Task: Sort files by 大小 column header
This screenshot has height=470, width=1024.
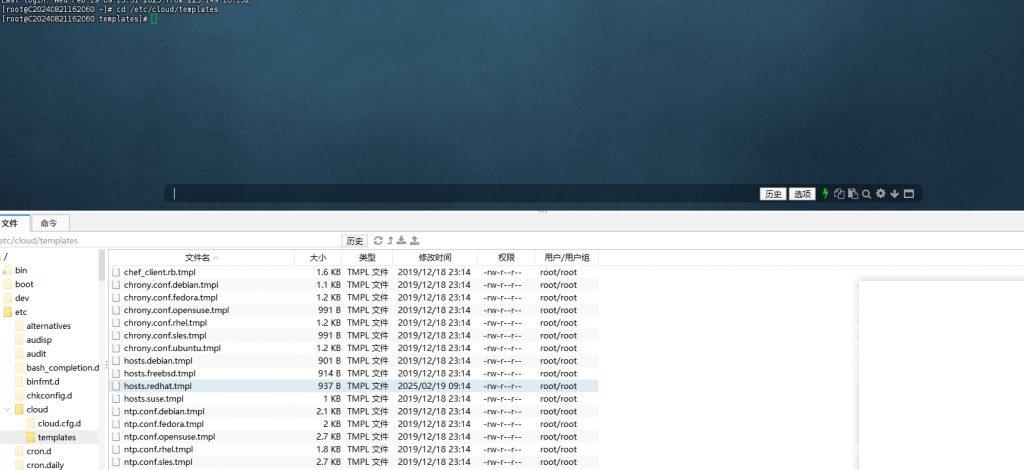Action: coord(318,258)
